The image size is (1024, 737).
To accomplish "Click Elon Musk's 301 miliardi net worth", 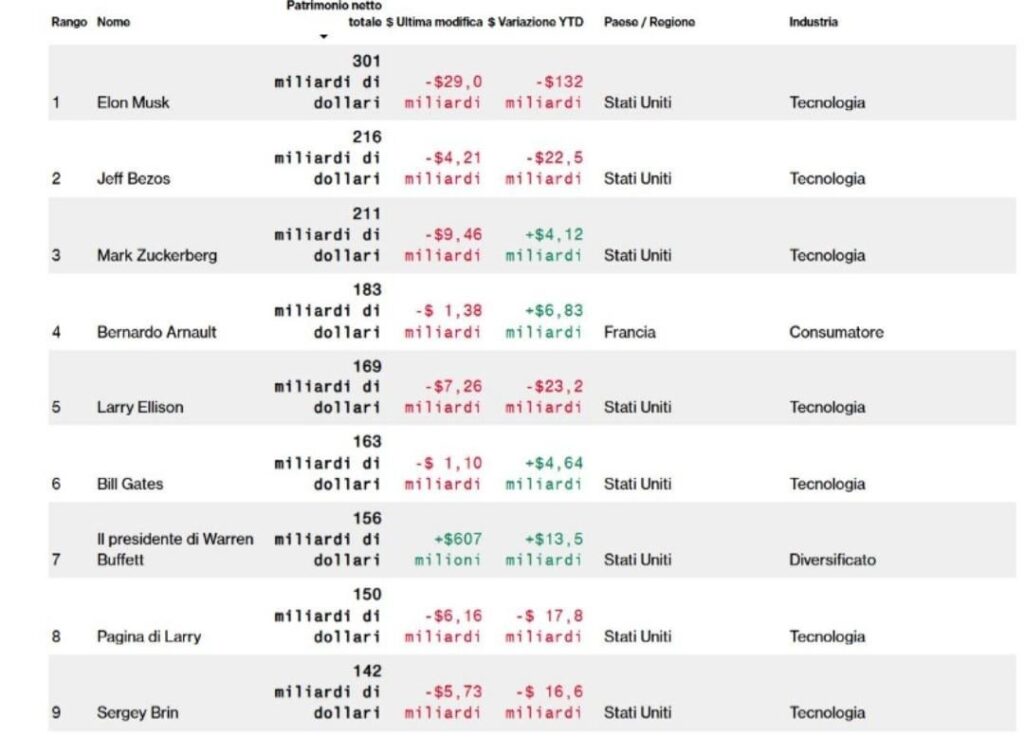I will [x=327, y=82].
